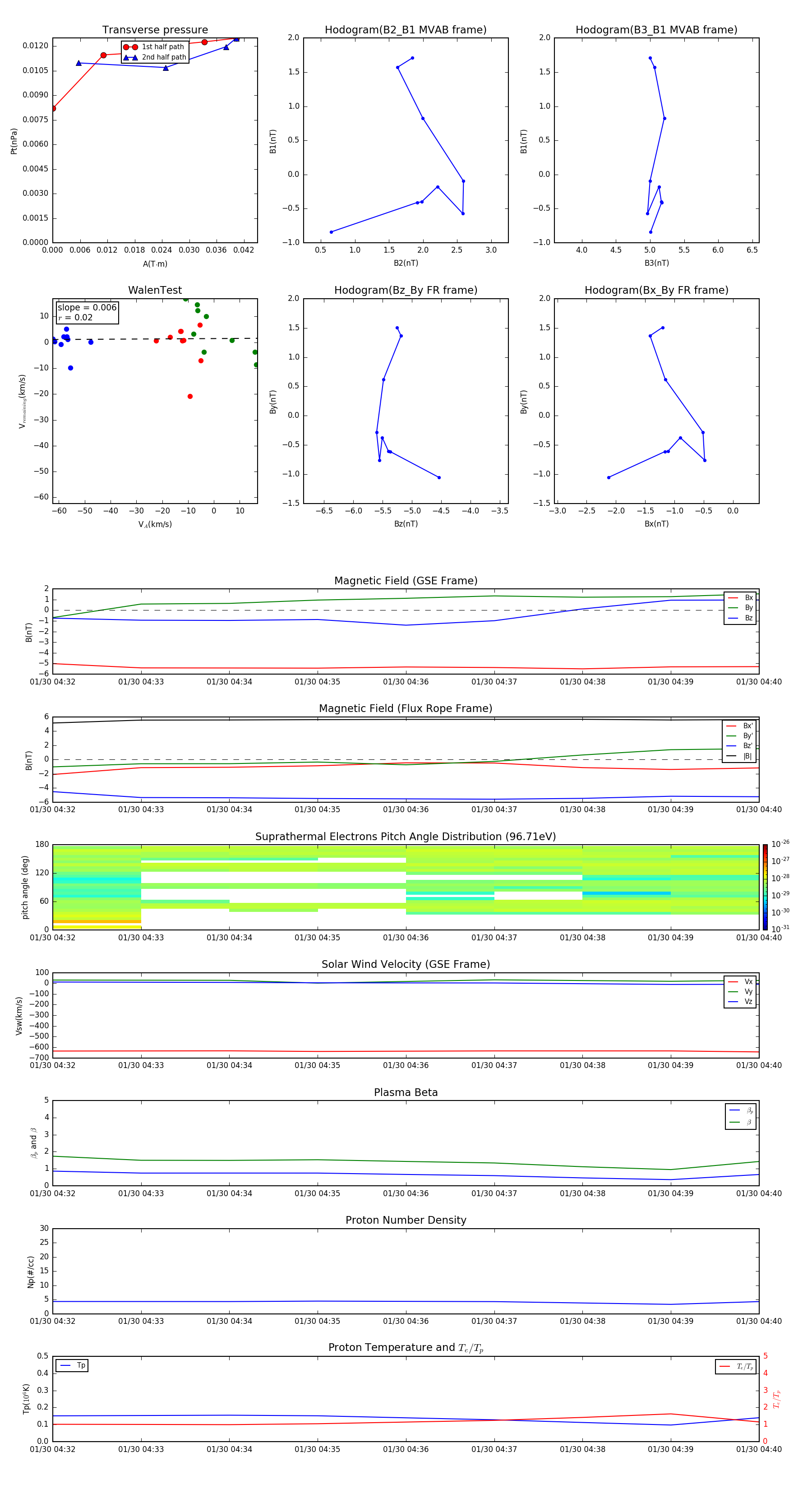Click '2nd half path' legend entry
This screenshot has height=1489, width=812.
pos(156,57)
